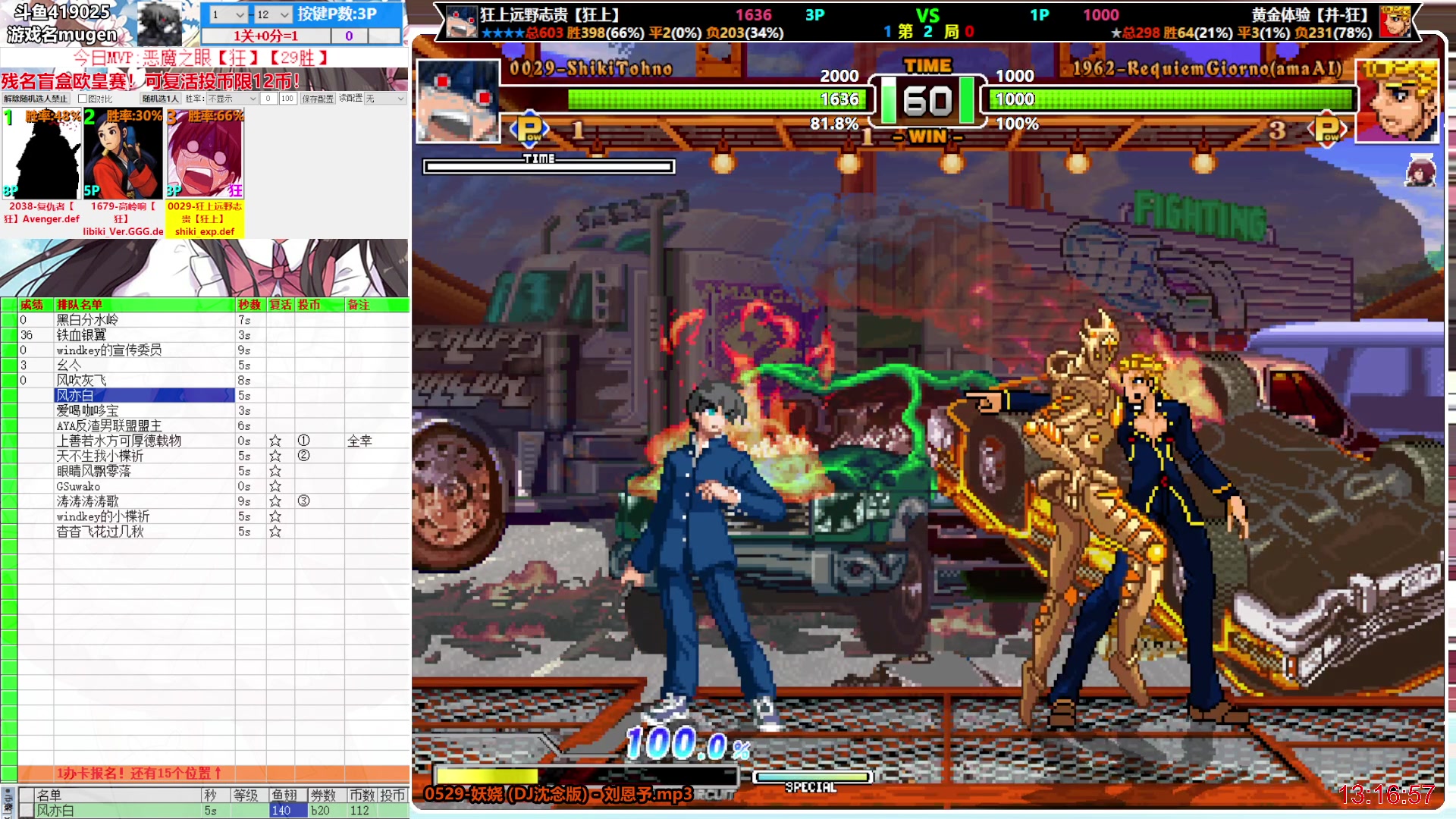Click the left POW icon beside number 1
Image resolution: width=1456 pixels, height=819 pixels.
click(x=530, y=130)
